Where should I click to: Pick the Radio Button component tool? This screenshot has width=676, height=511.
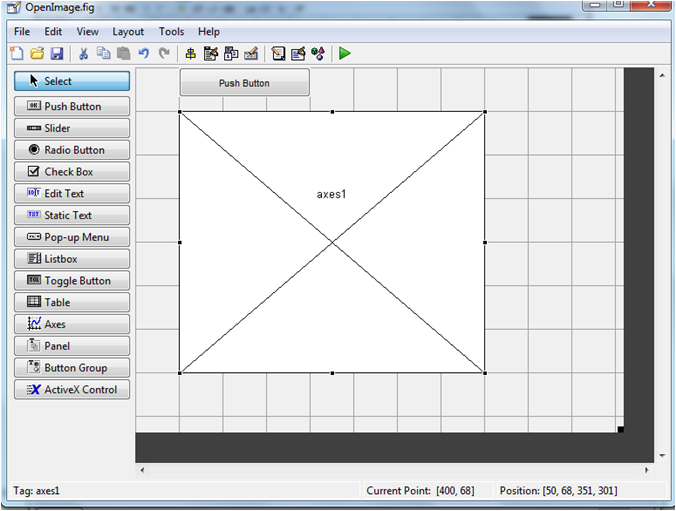coord(72,150)
